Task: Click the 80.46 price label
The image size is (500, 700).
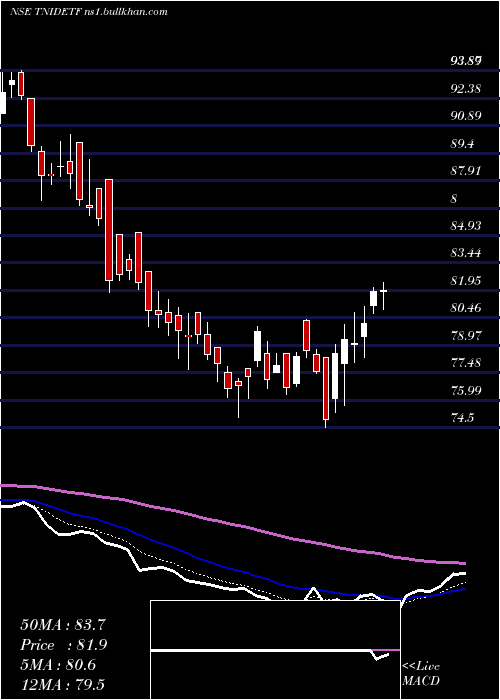Action: click(x=466, y=308)
